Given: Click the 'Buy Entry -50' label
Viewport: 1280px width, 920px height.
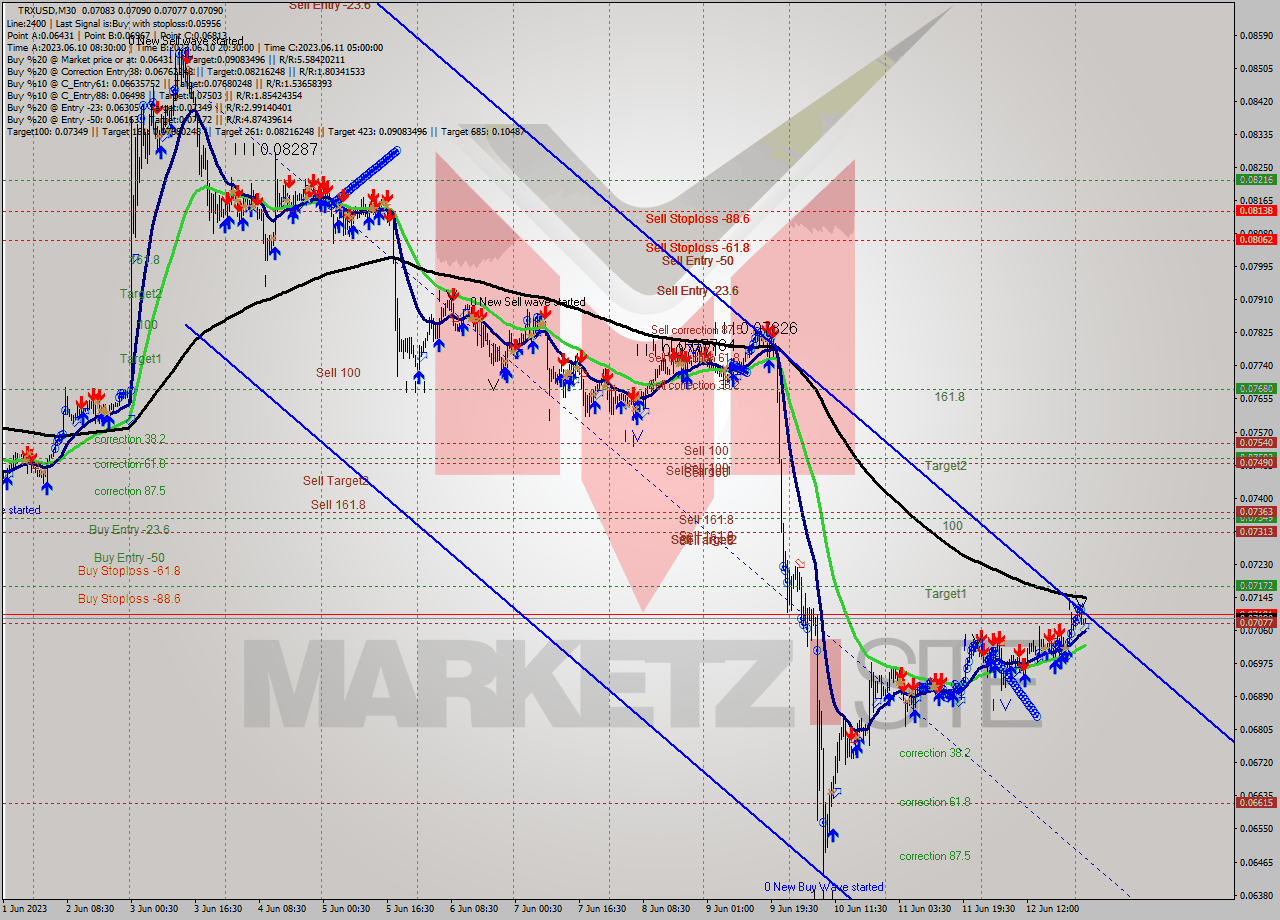Looking at the screenshot, I should [129, 558].
